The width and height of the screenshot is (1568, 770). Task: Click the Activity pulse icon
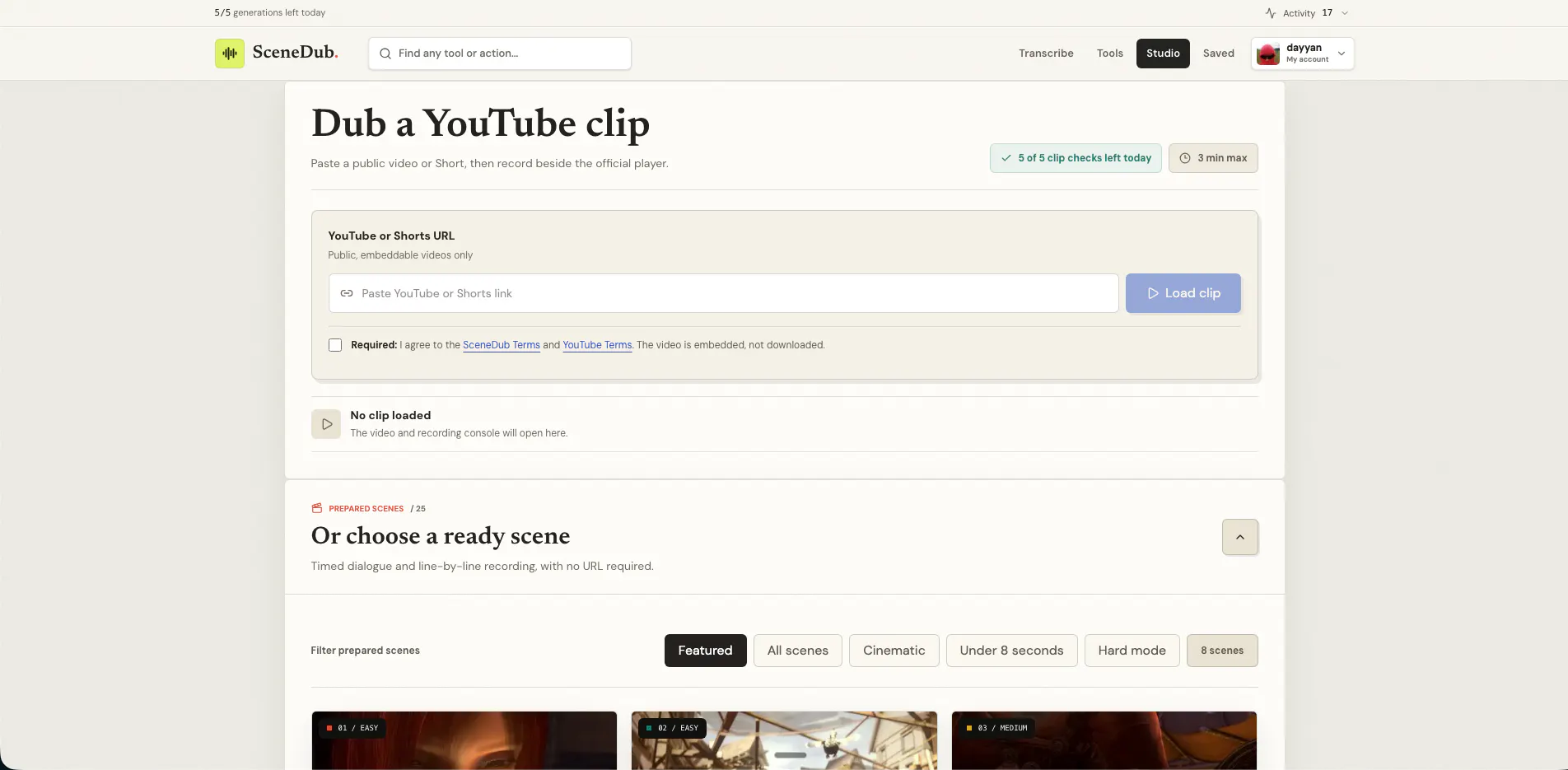(x=1271, y=13)
